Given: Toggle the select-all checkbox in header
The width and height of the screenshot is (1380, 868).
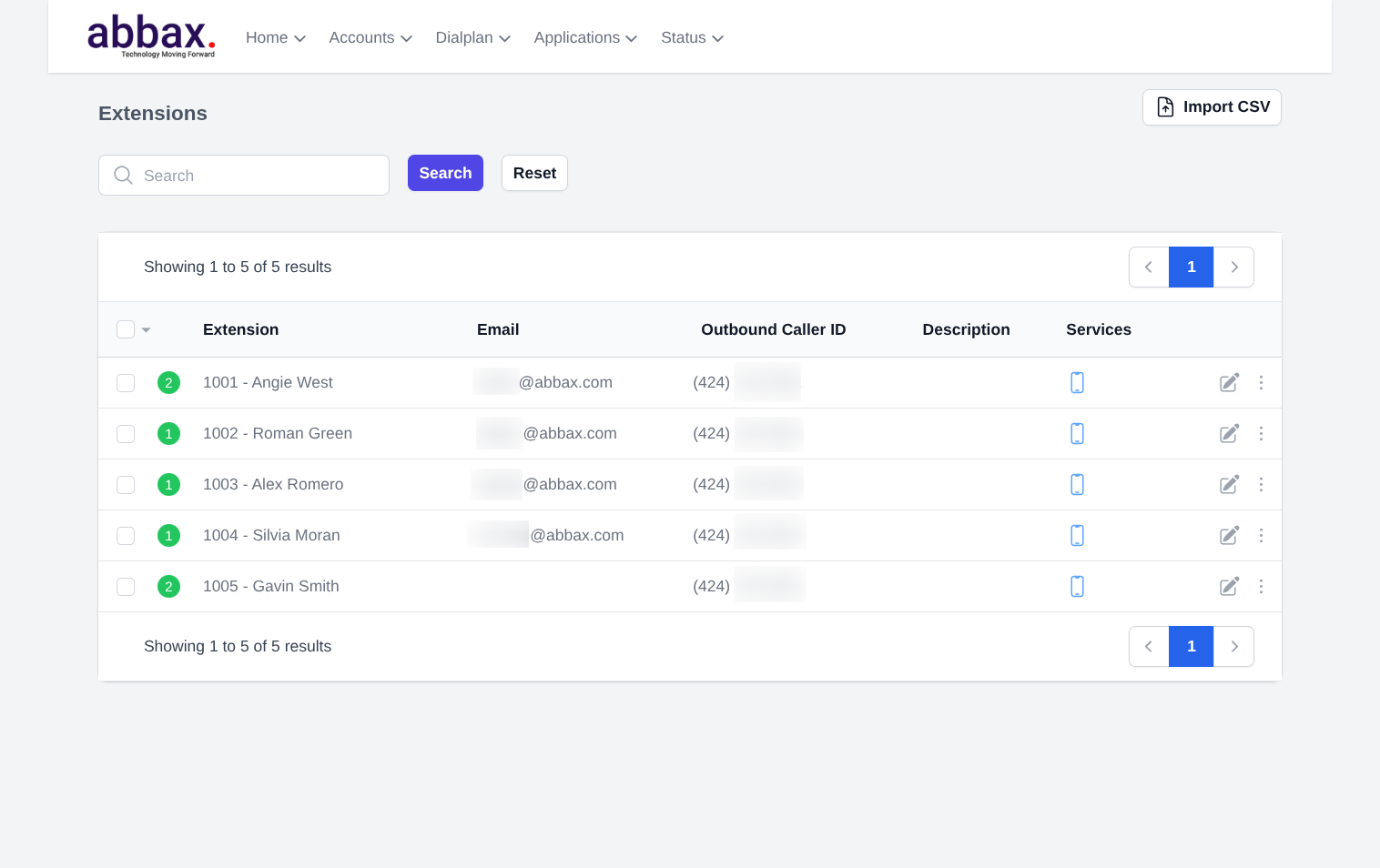Looking at the screenshot, I should pos(126,329).
